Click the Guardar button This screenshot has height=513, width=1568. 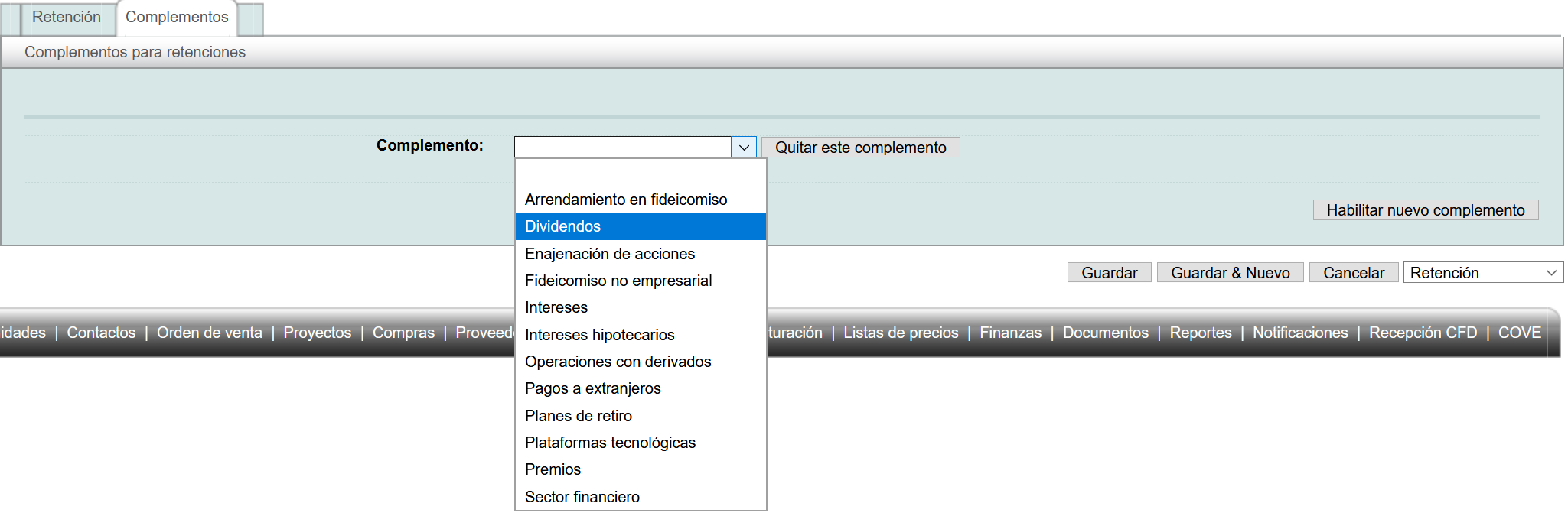1109,273
